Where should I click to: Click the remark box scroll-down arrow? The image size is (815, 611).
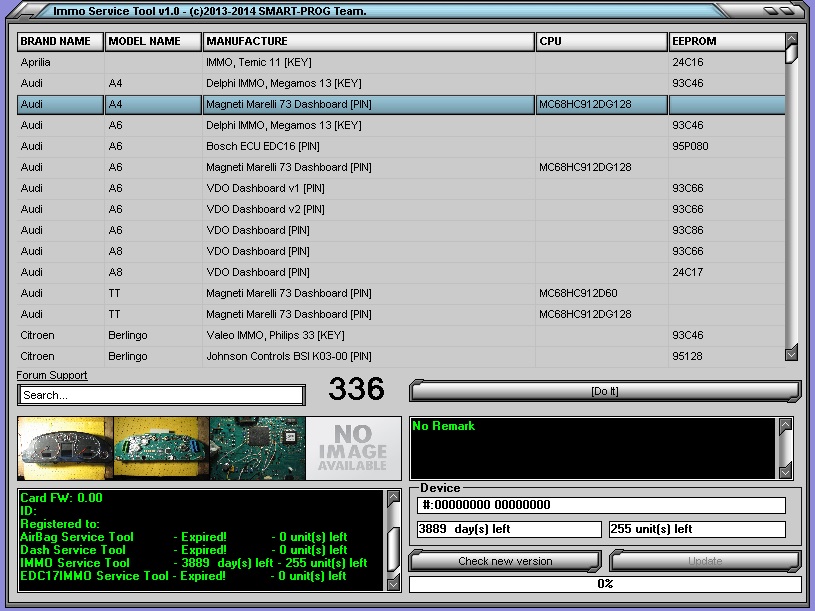[x=785, y=471]
